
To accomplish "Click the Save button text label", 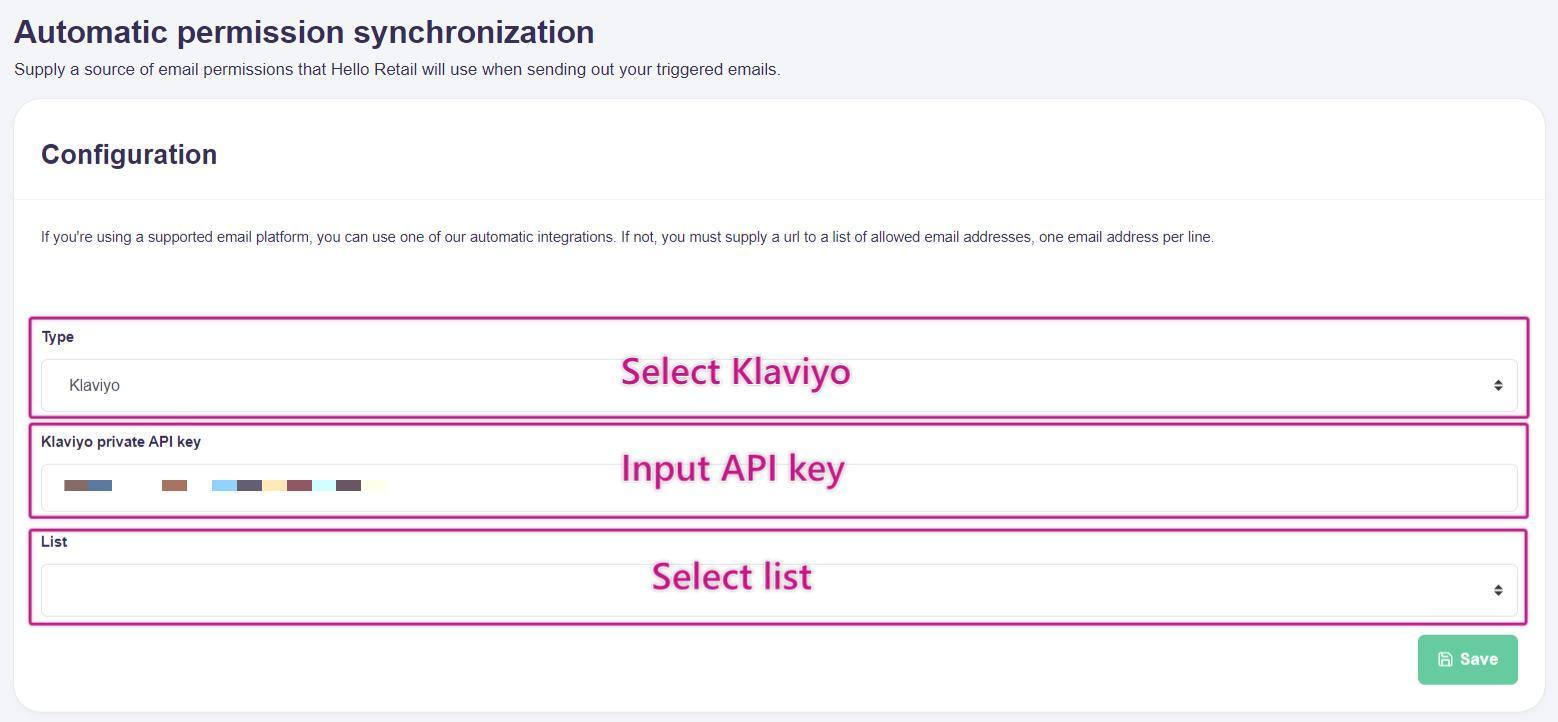I will [x=1478, y=659].
